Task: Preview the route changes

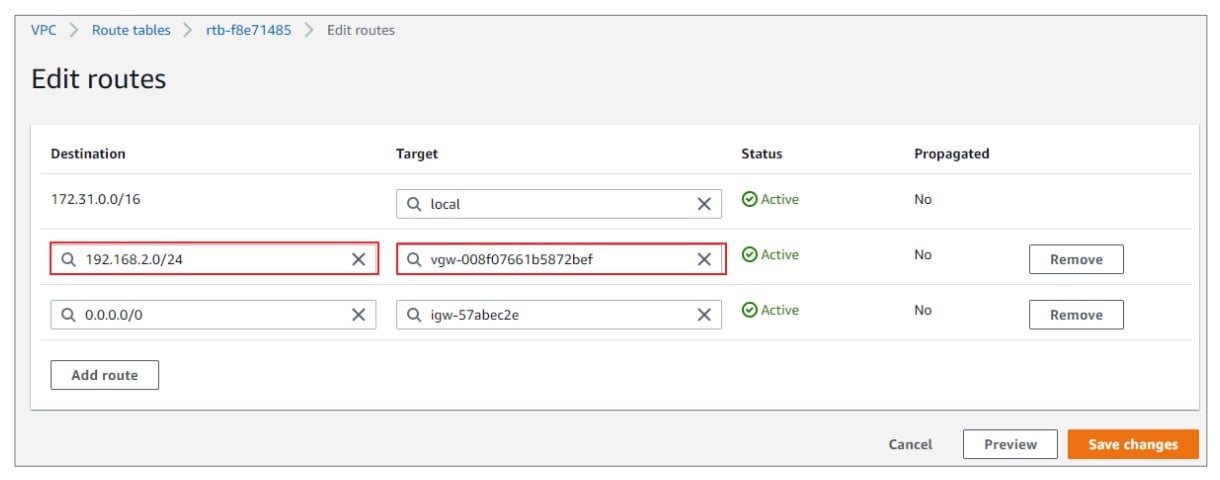Action: (1010, 444)
